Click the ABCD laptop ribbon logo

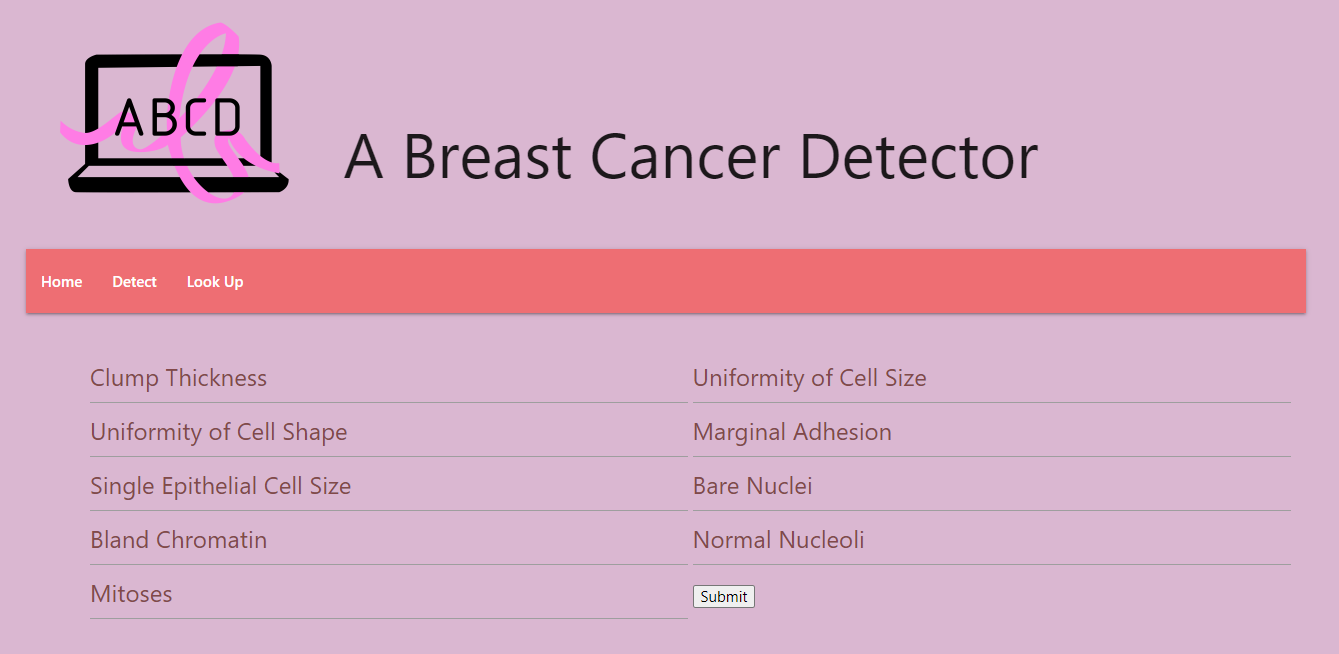pos(178,115)
